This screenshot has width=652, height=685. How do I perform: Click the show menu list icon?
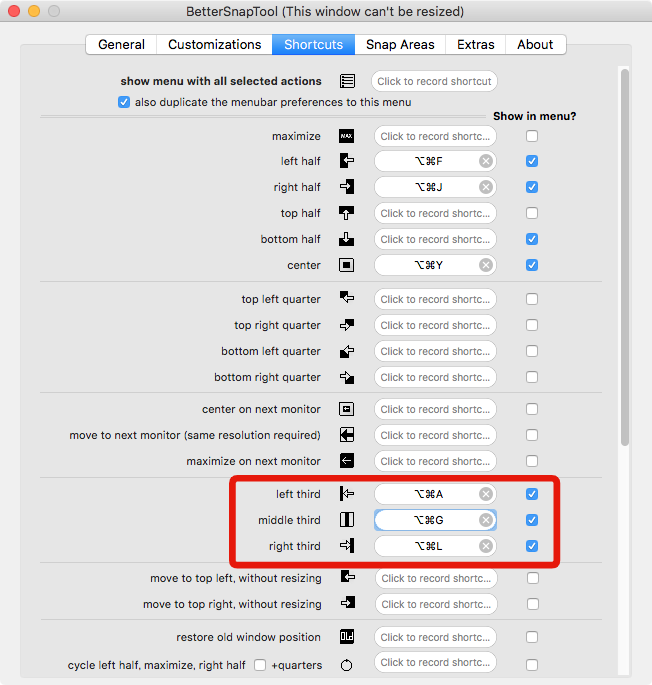(x=347, y=81)
